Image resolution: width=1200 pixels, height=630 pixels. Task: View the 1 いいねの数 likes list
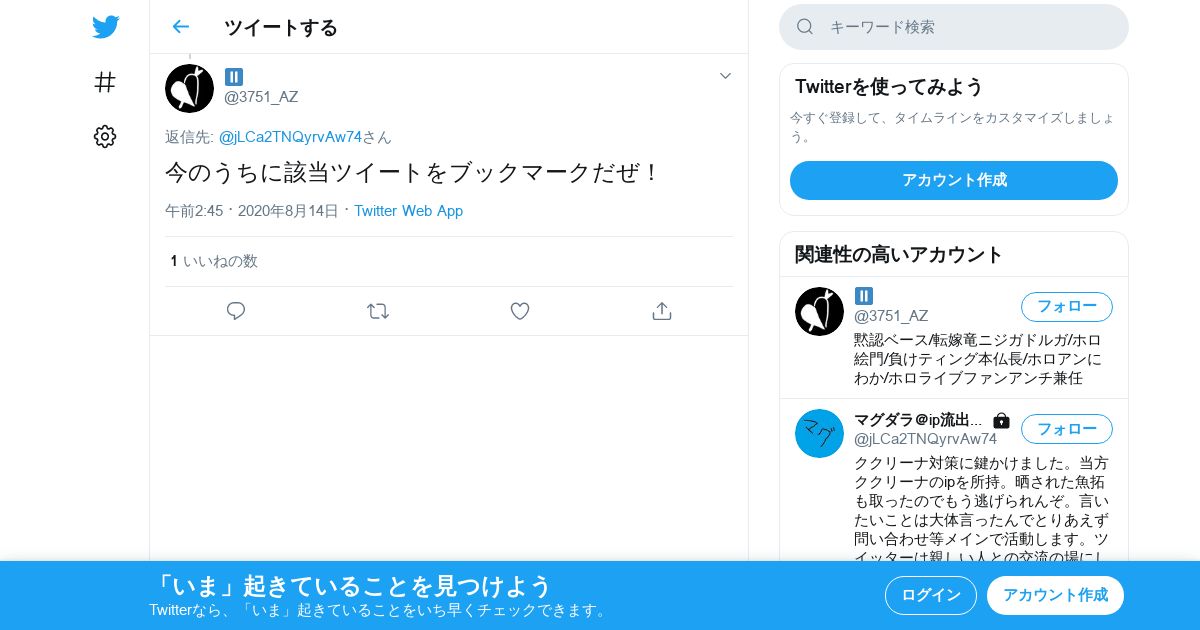pos(214,261)
